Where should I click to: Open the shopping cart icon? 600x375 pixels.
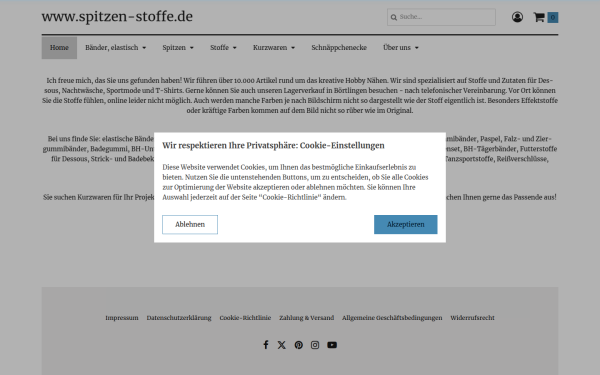539,17
